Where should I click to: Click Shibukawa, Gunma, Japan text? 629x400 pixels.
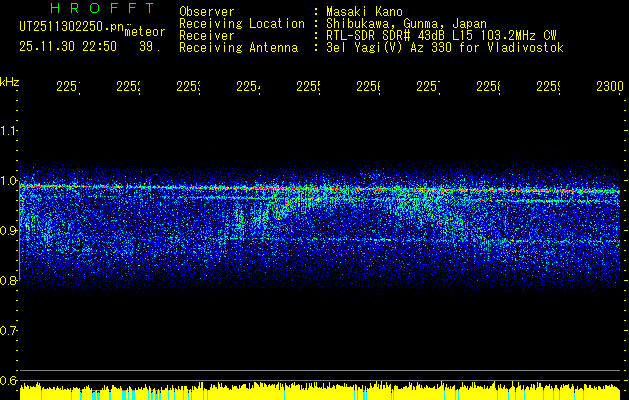click(406, 24)
